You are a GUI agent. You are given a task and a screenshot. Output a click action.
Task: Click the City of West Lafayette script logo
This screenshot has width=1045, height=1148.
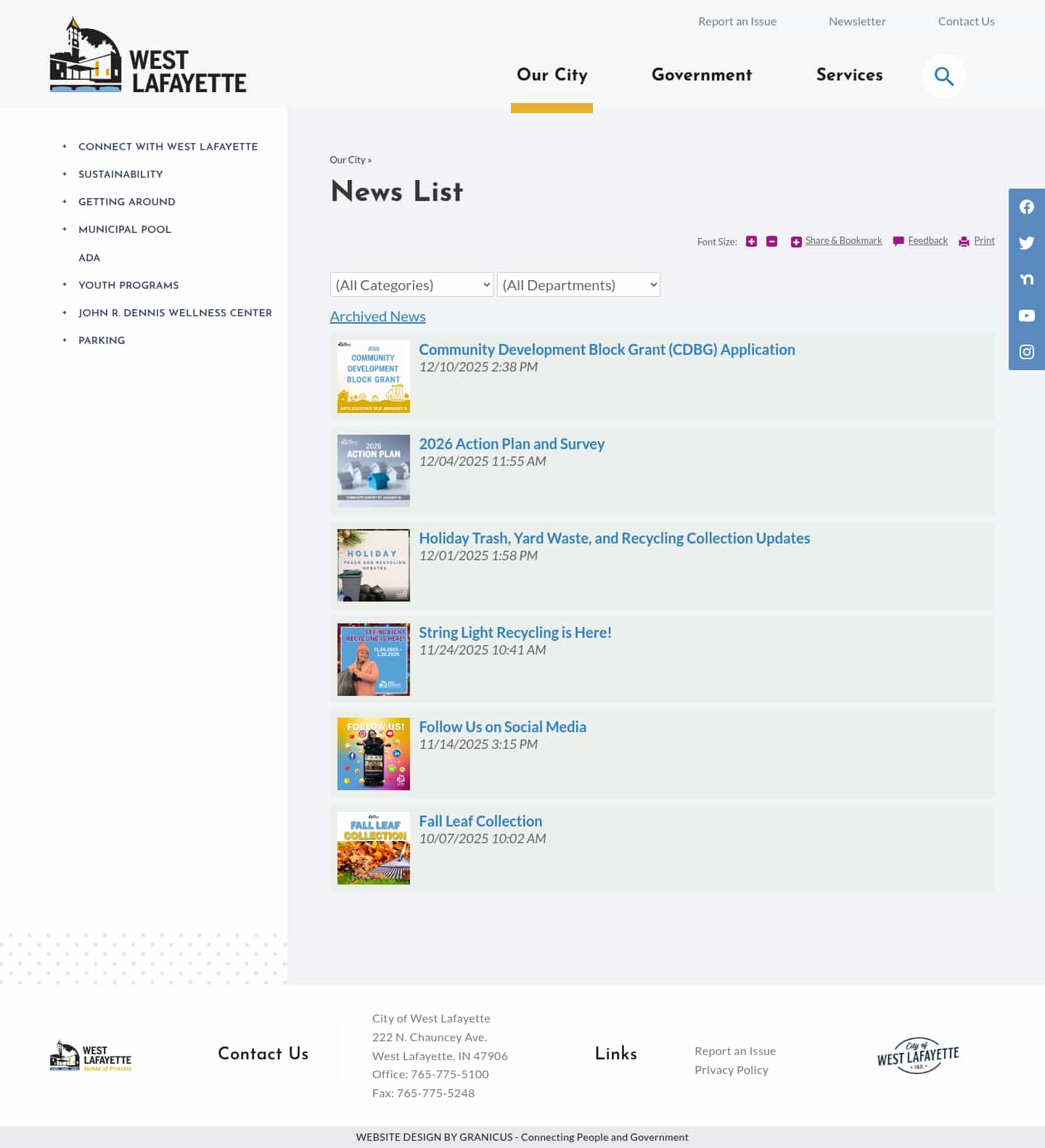pos(917,1056)
